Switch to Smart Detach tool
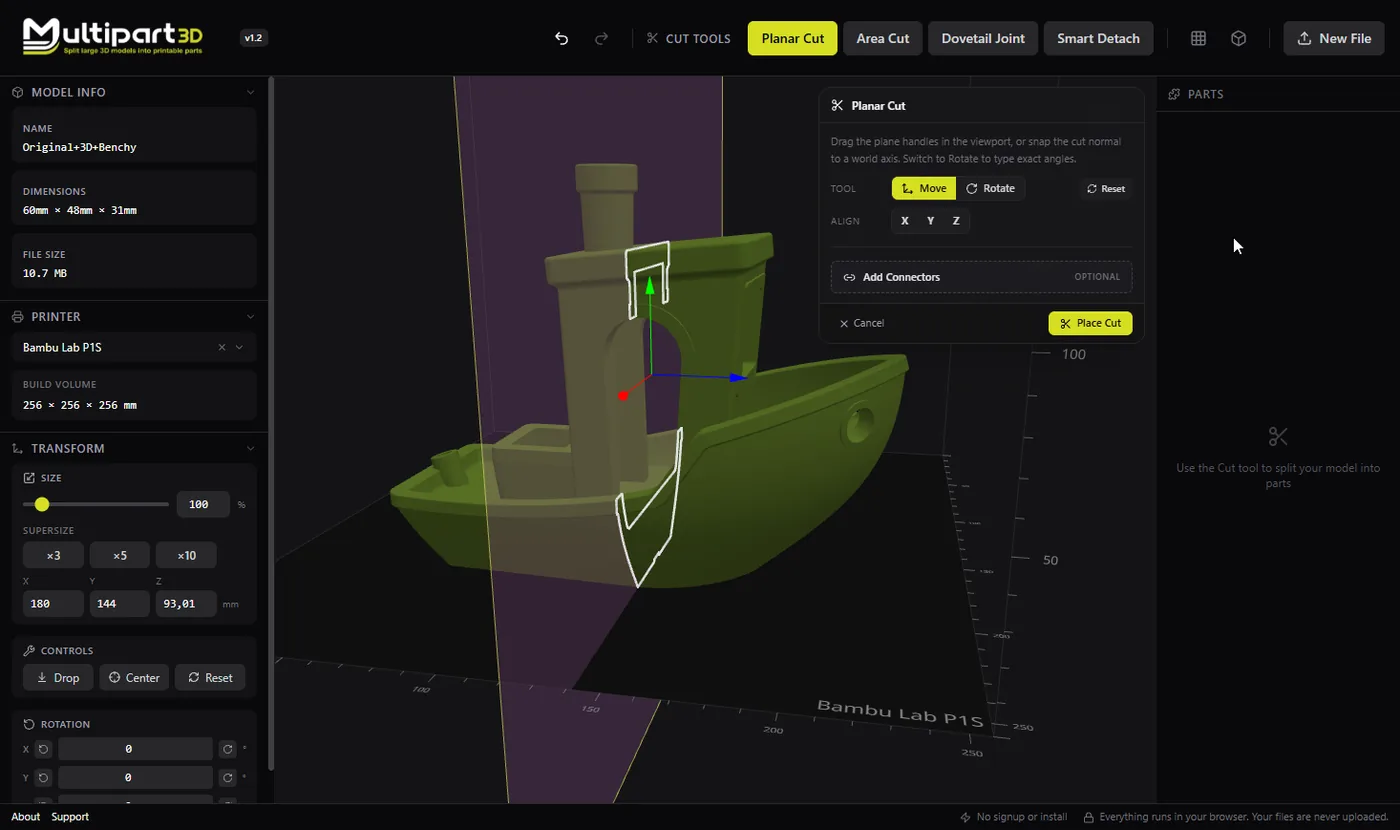 pyautogui.click(x=1099, y=39)
